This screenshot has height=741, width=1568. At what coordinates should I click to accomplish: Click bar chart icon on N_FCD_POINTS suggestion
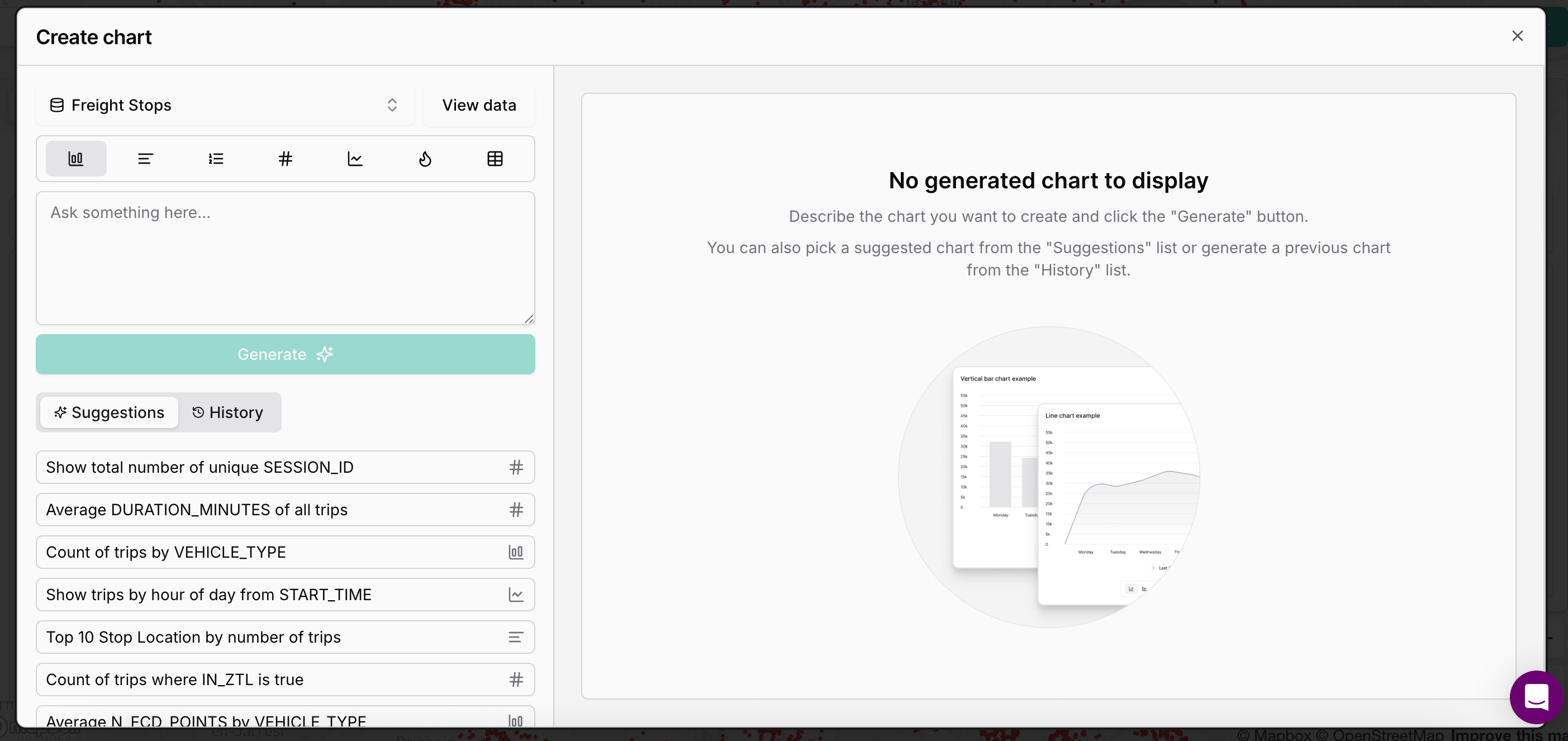pyautogui.click(x=516, y=721)
